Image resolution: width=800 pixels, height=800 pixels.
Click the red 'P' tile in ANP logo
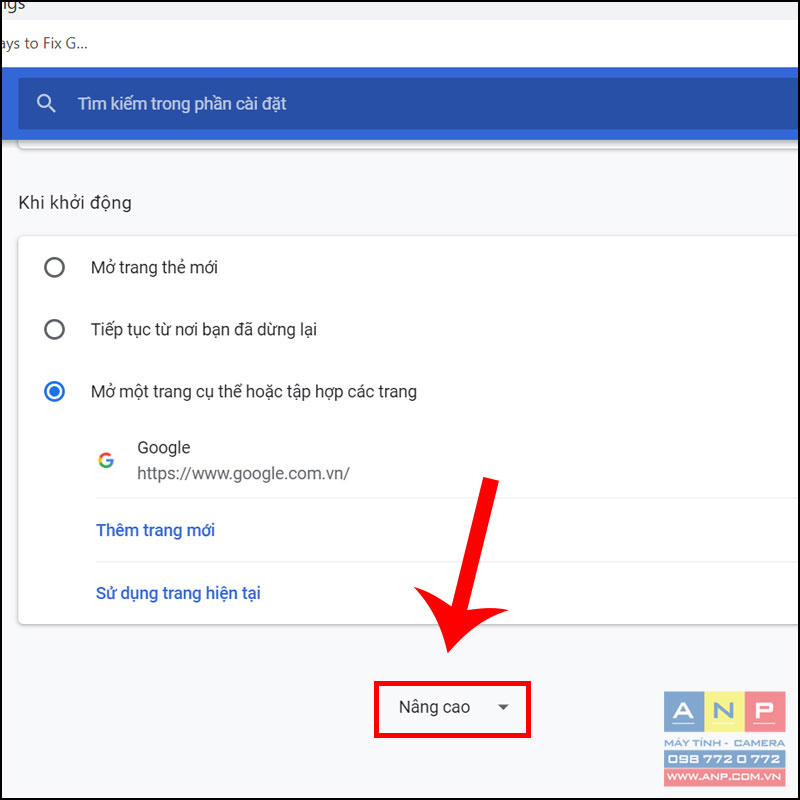(765, 711)
